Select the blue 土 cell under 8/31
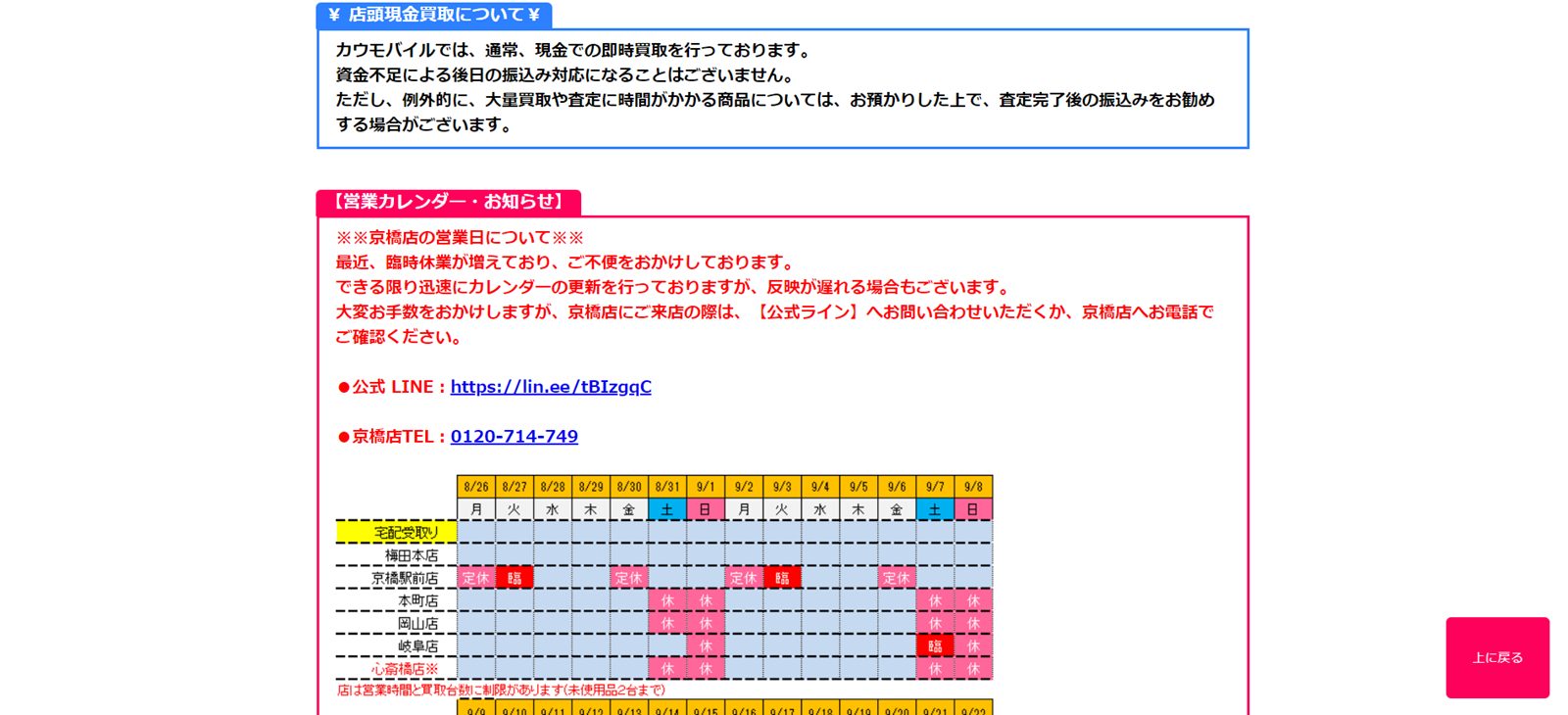The height and width of the screenshot is (715, 1568). point(667,509)
